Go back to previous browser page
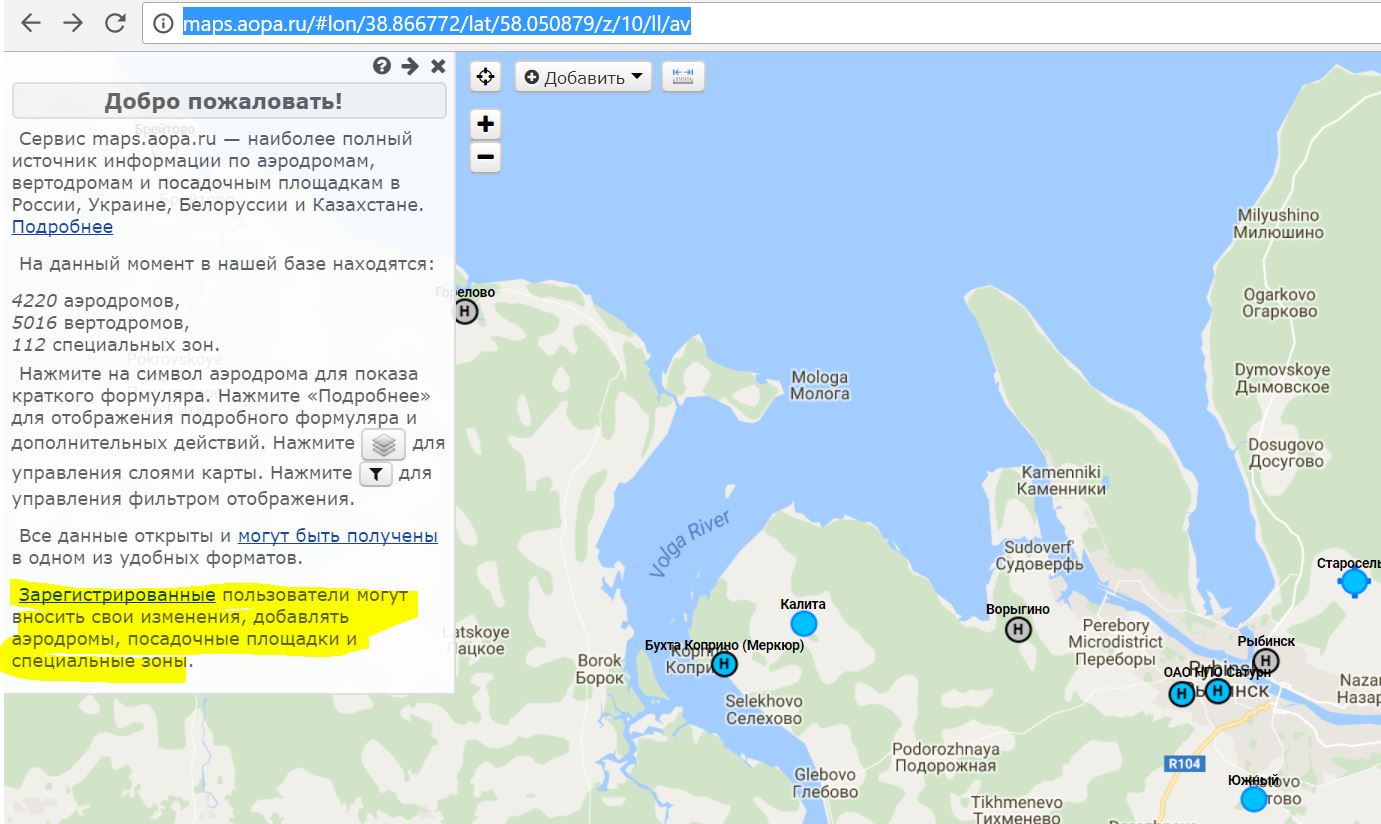The image size is (1381, 824). point(31,23)
